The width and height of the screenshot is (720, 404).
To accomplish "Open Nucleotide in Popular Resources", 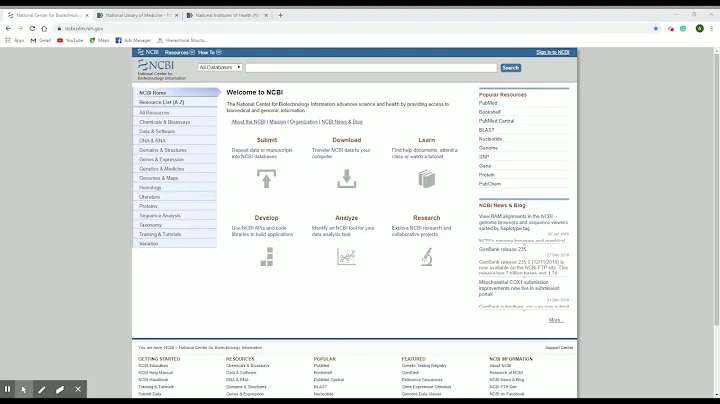I will [x=490, y=139].
